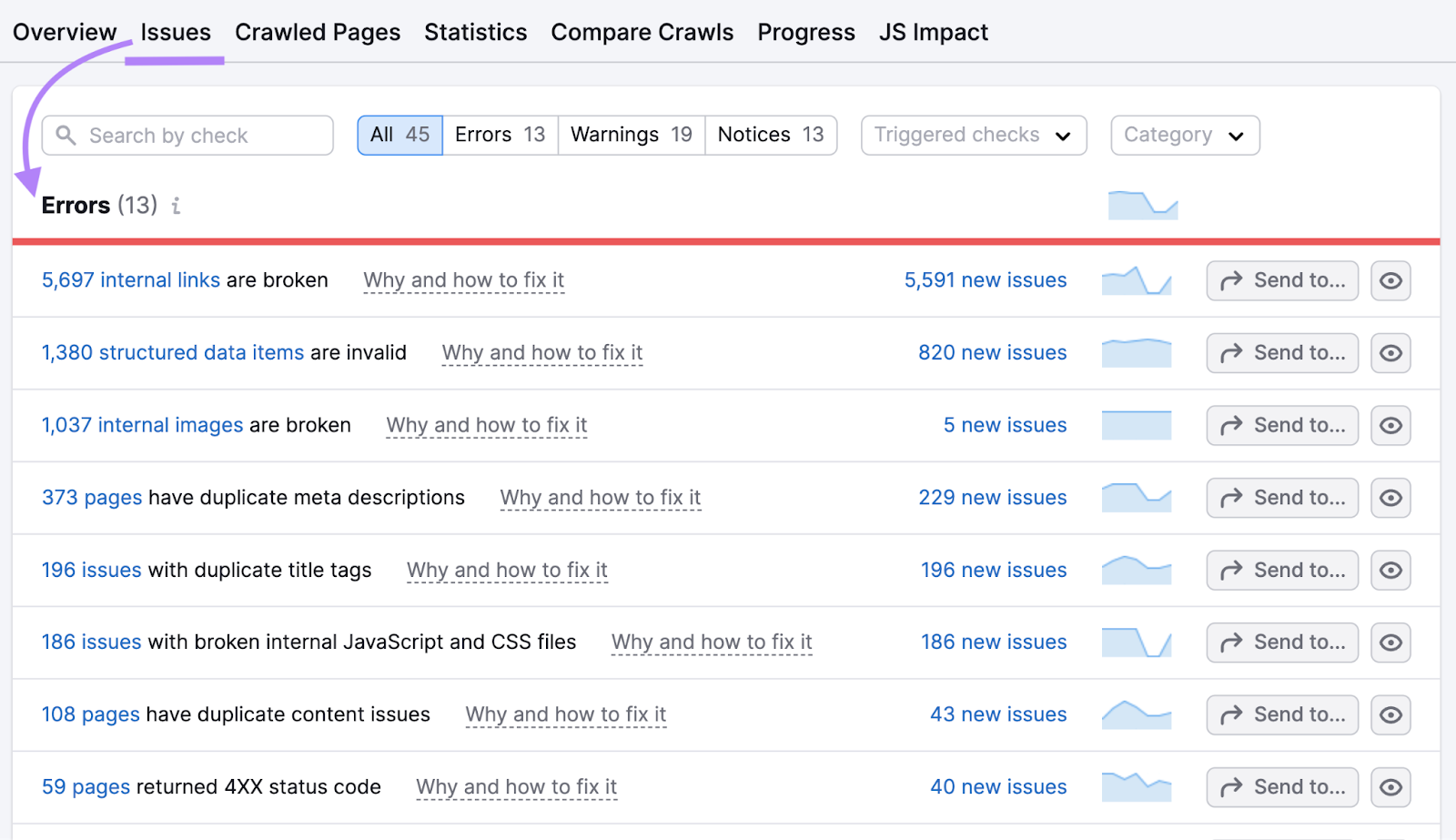Click the Search by check field
Viewport: 1456px width, 840px height.
tap(187, 136)
